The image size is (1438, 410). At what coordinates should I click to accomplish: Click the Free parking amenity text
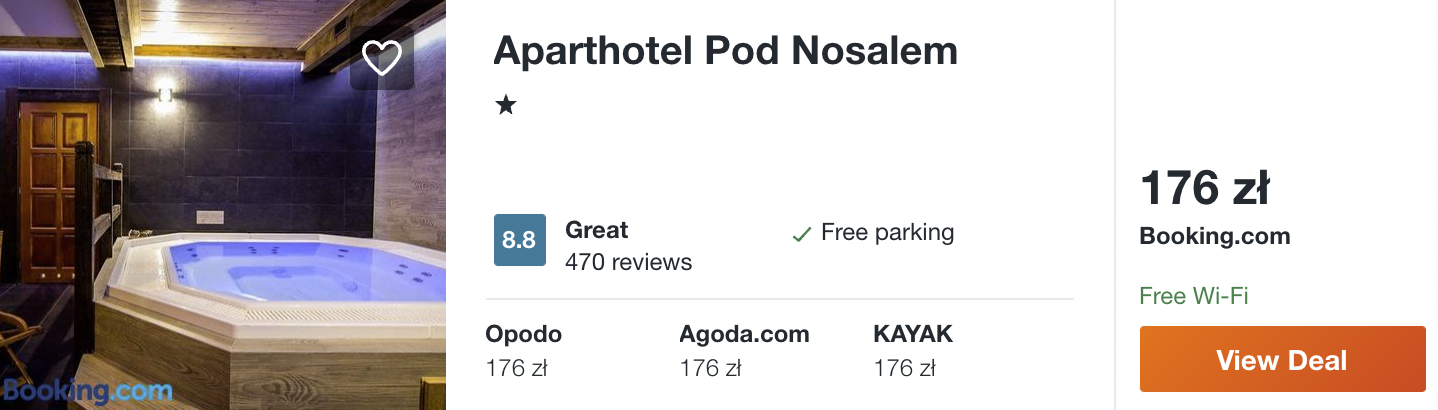pos(887,233)
